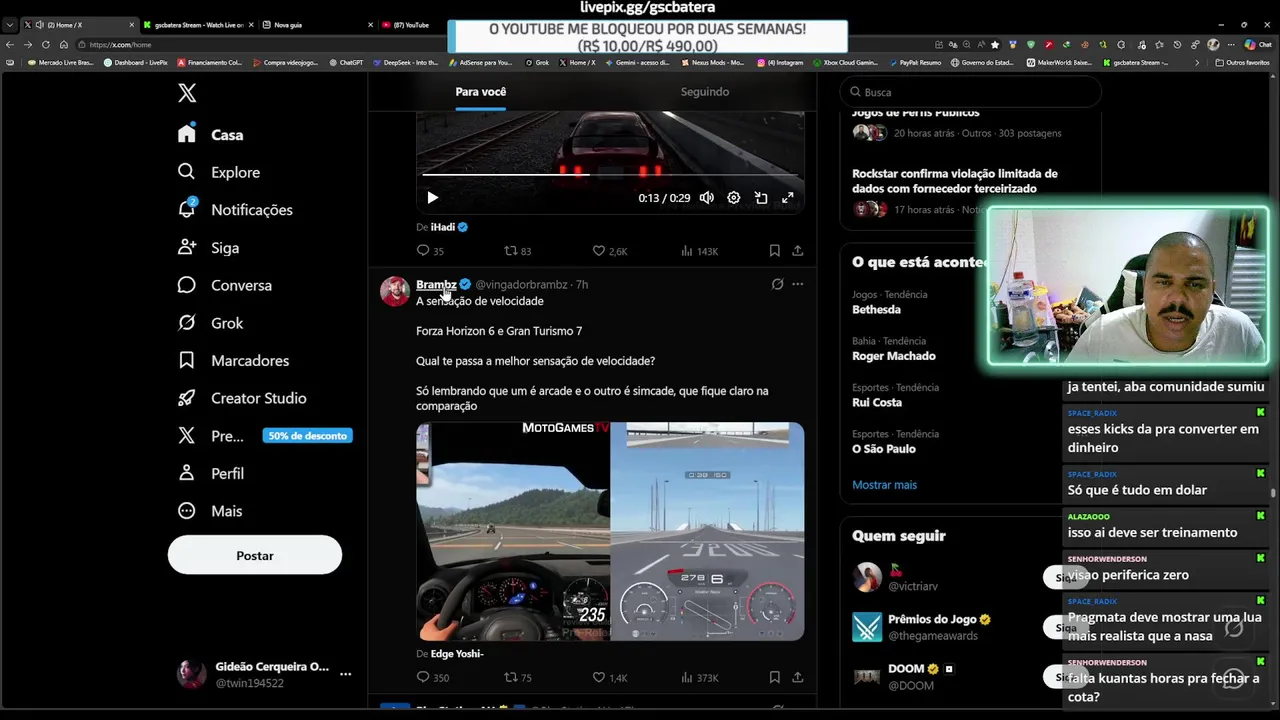Reply to Brambz post with 350 replies
The height and width of the screenshot is (720, 1280).
433,677
